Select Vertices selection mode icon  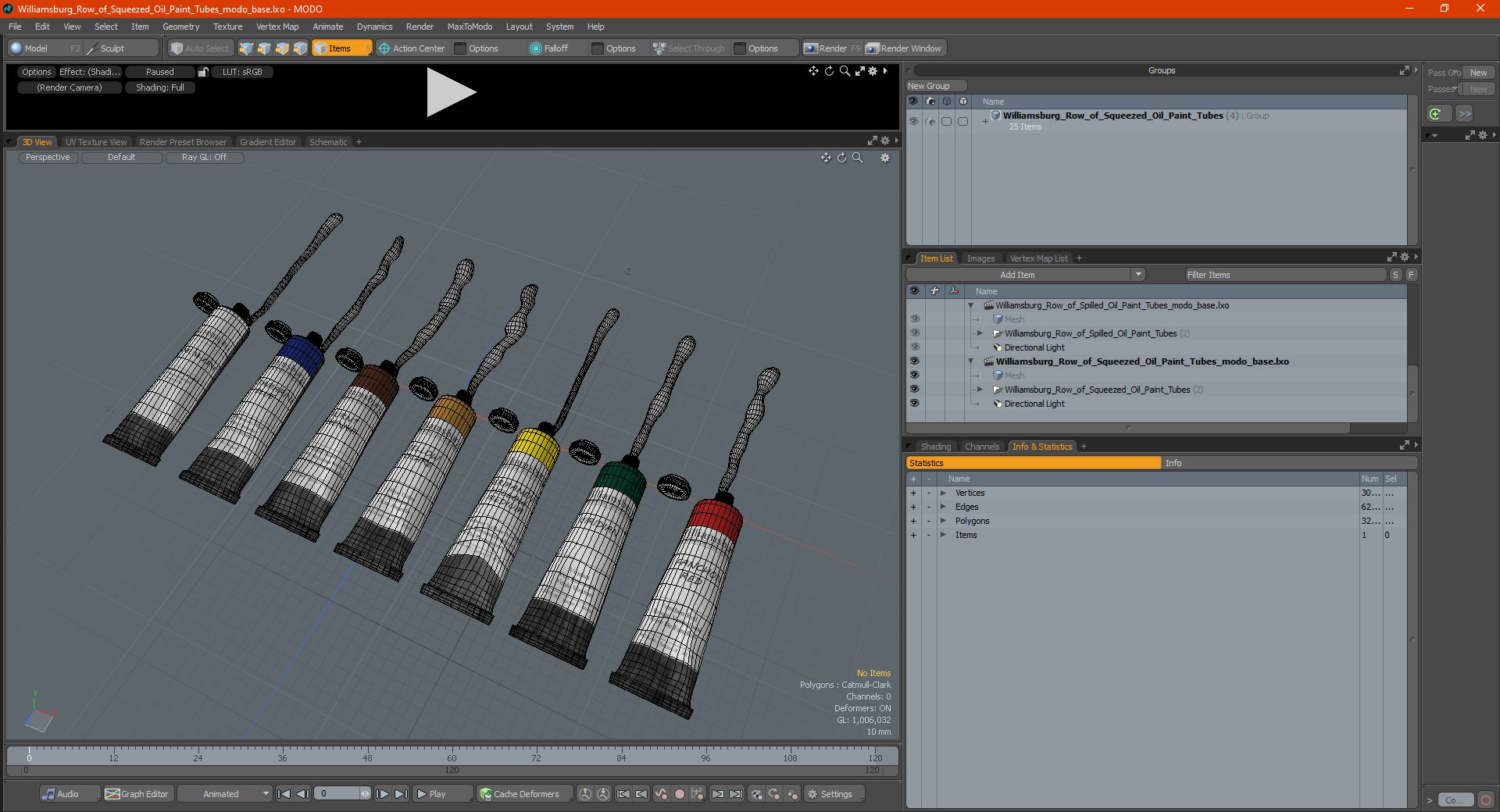coord(246,48)
